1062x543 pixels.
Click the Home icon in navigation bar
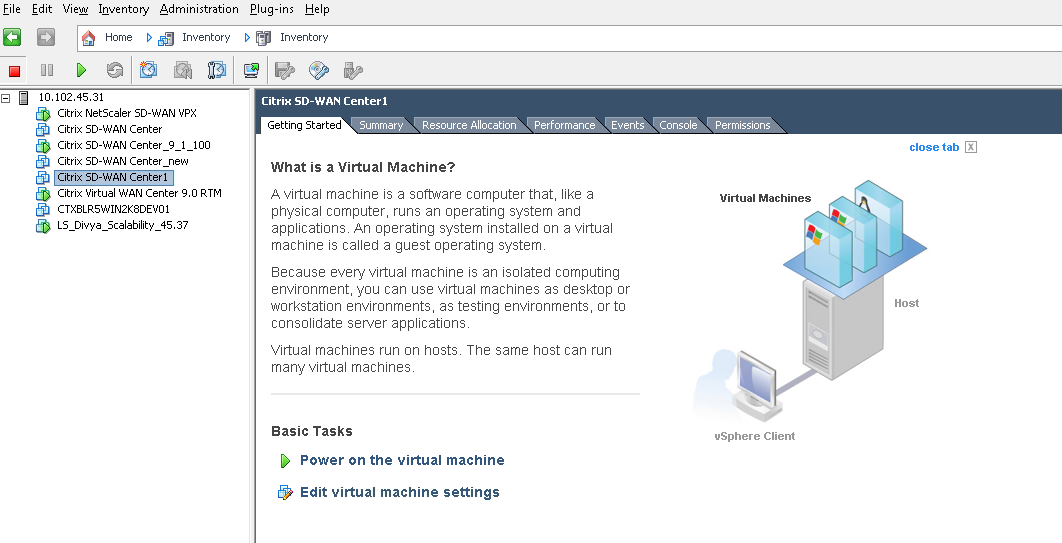(x=89, y=38)
